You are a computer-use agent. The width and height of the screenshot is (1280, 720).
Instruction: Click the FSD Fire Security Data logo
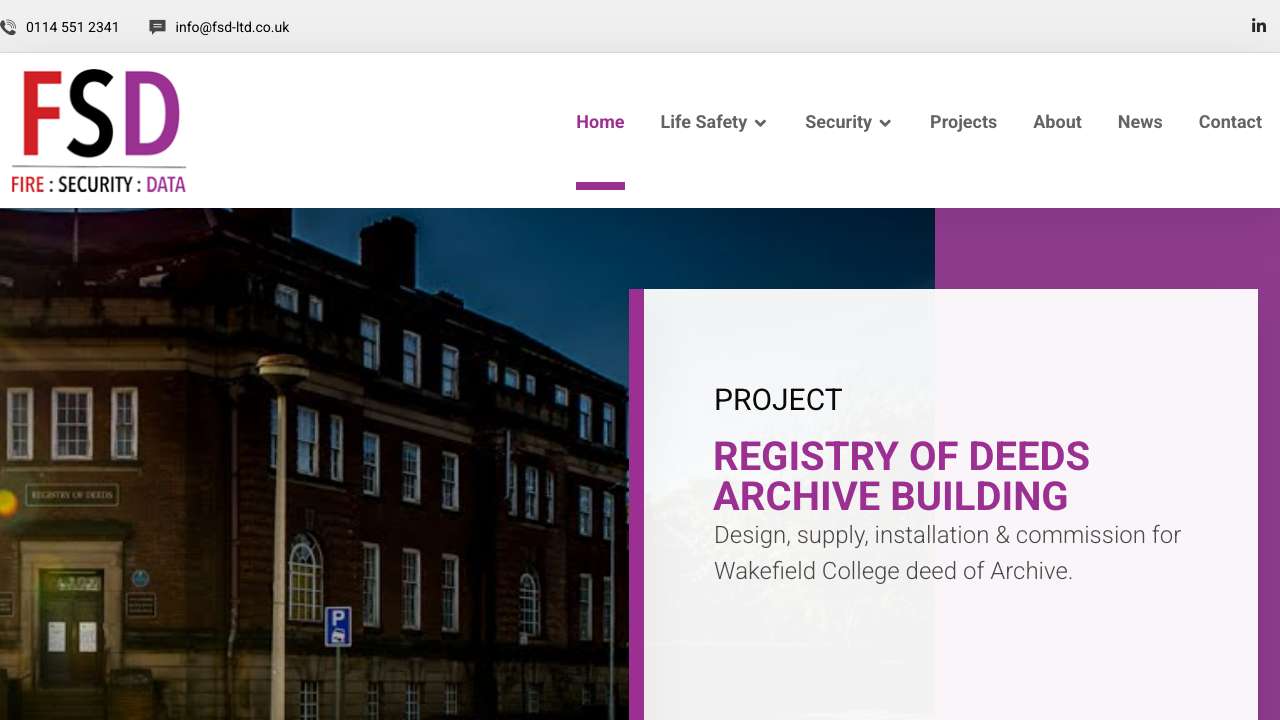[98, 130]
